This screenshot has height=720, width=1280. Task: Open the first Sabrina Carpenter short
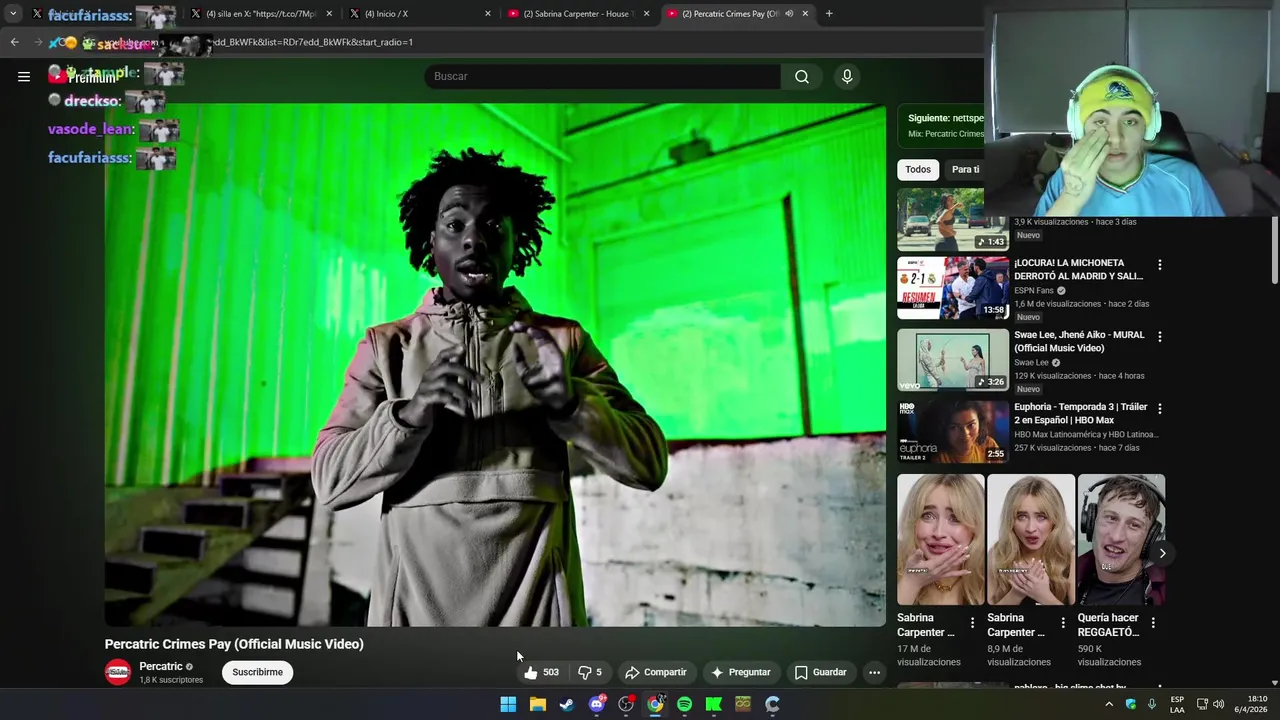click(941, 540)
